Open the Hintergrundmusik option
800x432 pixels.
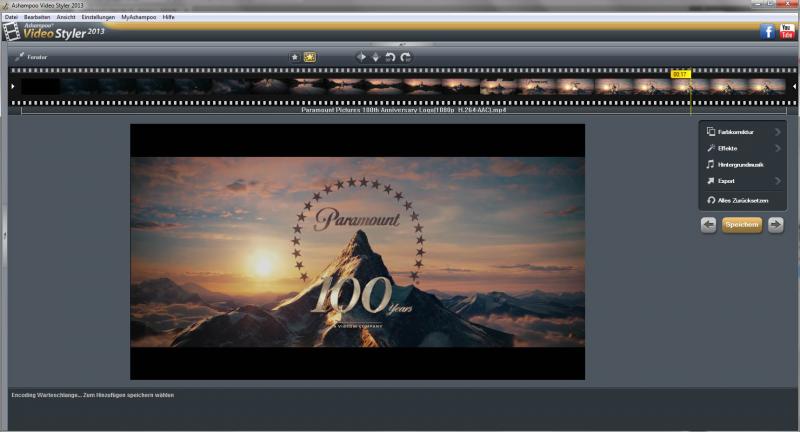point(742,165)
